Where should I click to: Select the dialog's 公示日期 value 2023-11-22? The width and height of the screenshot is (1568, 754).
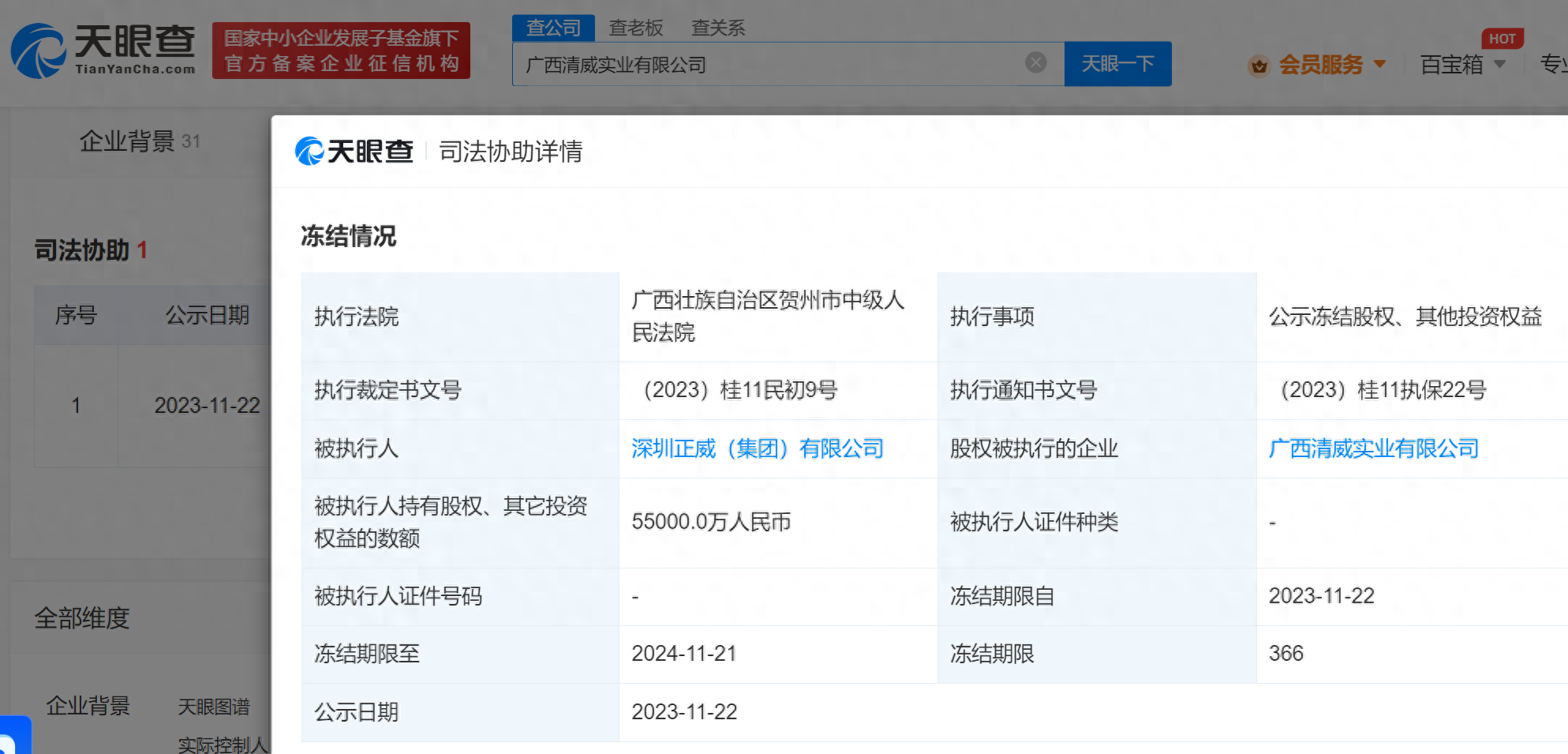click(x=683, y=712)
